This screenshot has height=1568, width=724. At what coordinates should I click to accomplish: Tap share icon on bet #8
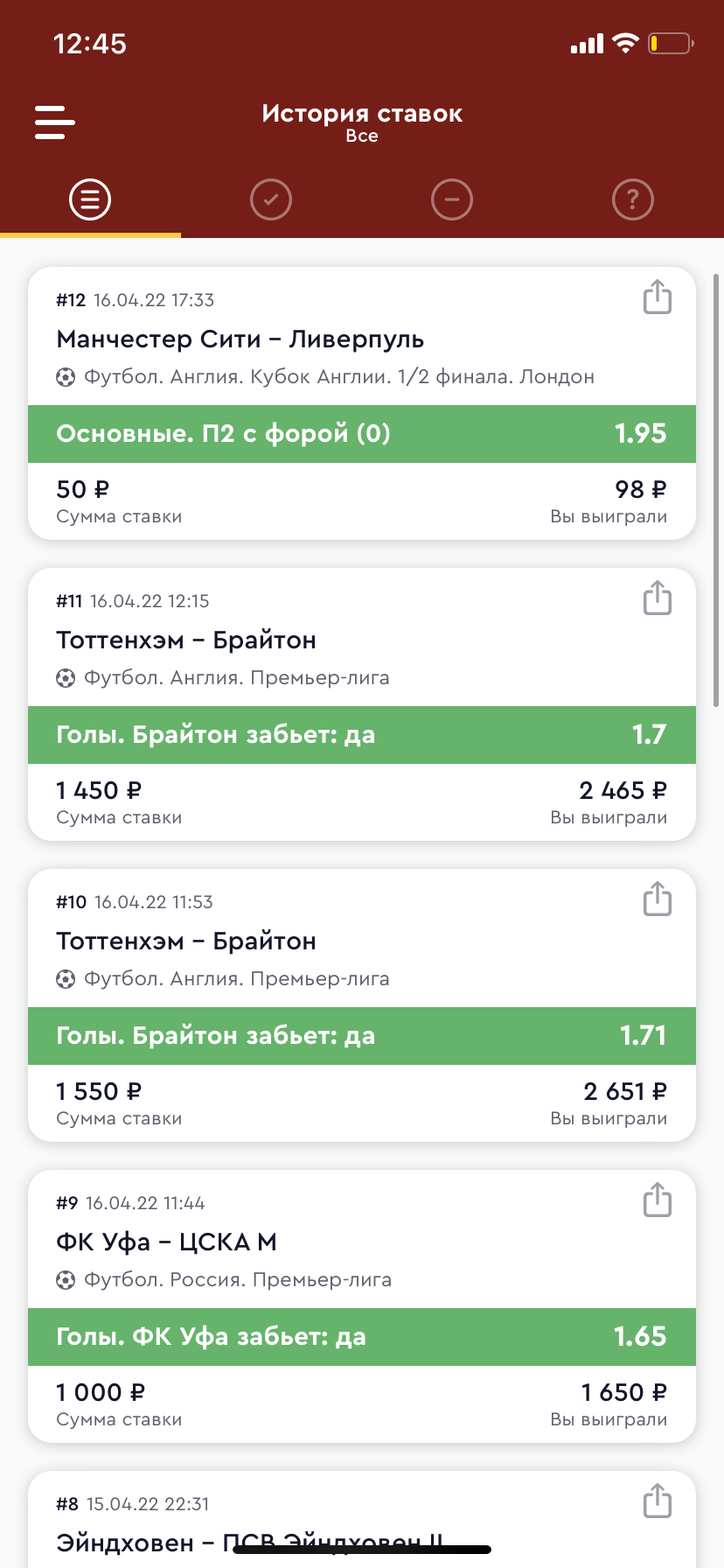[658, 1501]
